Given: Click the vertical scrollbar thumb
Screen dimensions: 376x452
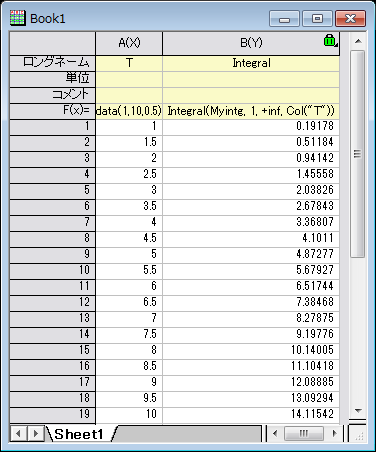Looking at the screenshot, I should pyautogui.click(x=358, y=154).
